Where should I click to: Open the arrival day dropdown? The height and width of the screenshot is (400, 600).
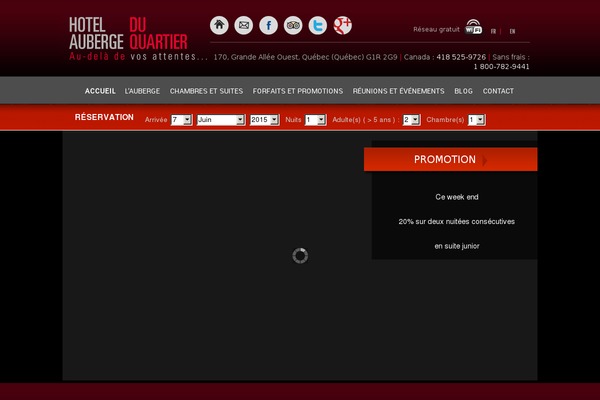point(181,120)
